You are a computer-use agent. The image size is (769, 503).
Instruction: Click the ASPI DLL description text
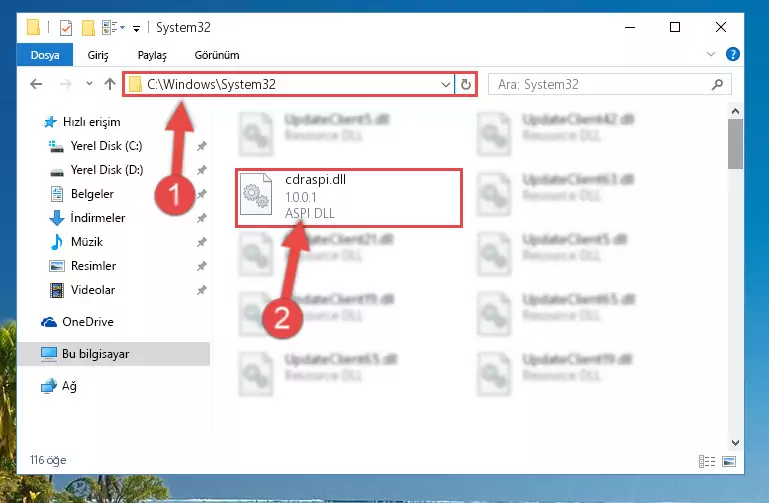pyautogui.click(x=309, y=213)
